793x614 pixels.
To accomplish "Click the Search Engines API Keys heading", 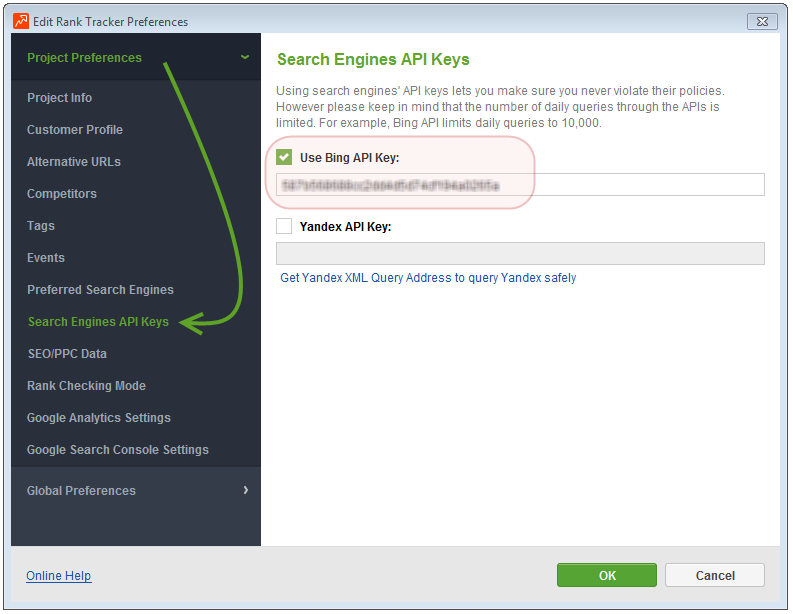I will coord(373,60).
